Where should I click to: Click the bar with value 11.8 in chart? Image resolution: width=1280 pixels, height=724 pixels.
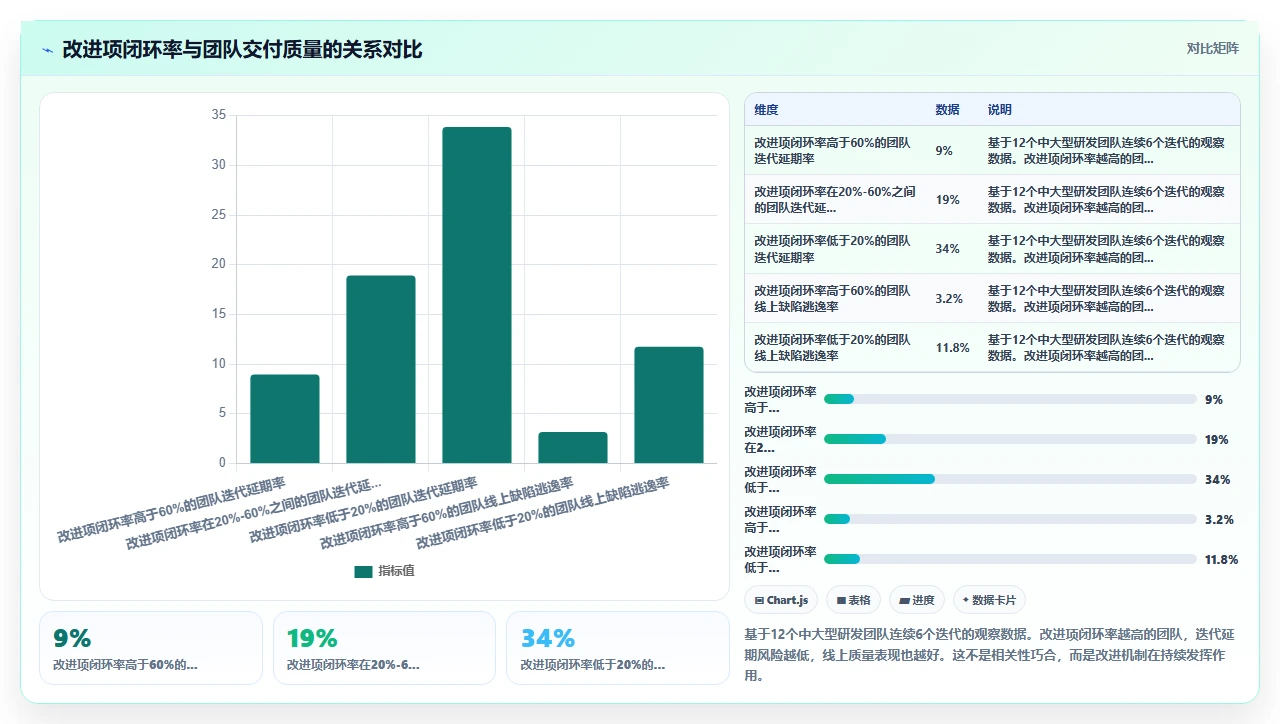point(669,405)
